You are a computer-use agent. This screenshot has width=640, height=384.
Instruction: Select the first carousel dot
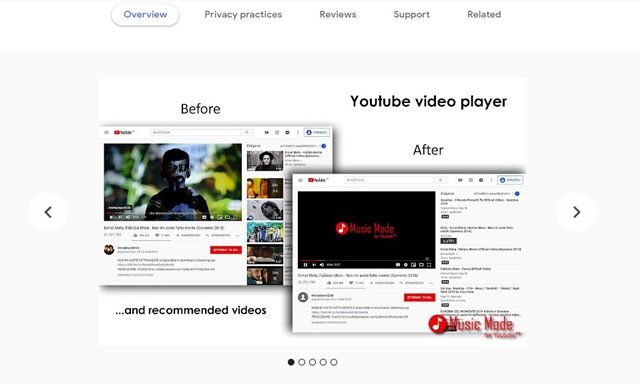[291, 362]
